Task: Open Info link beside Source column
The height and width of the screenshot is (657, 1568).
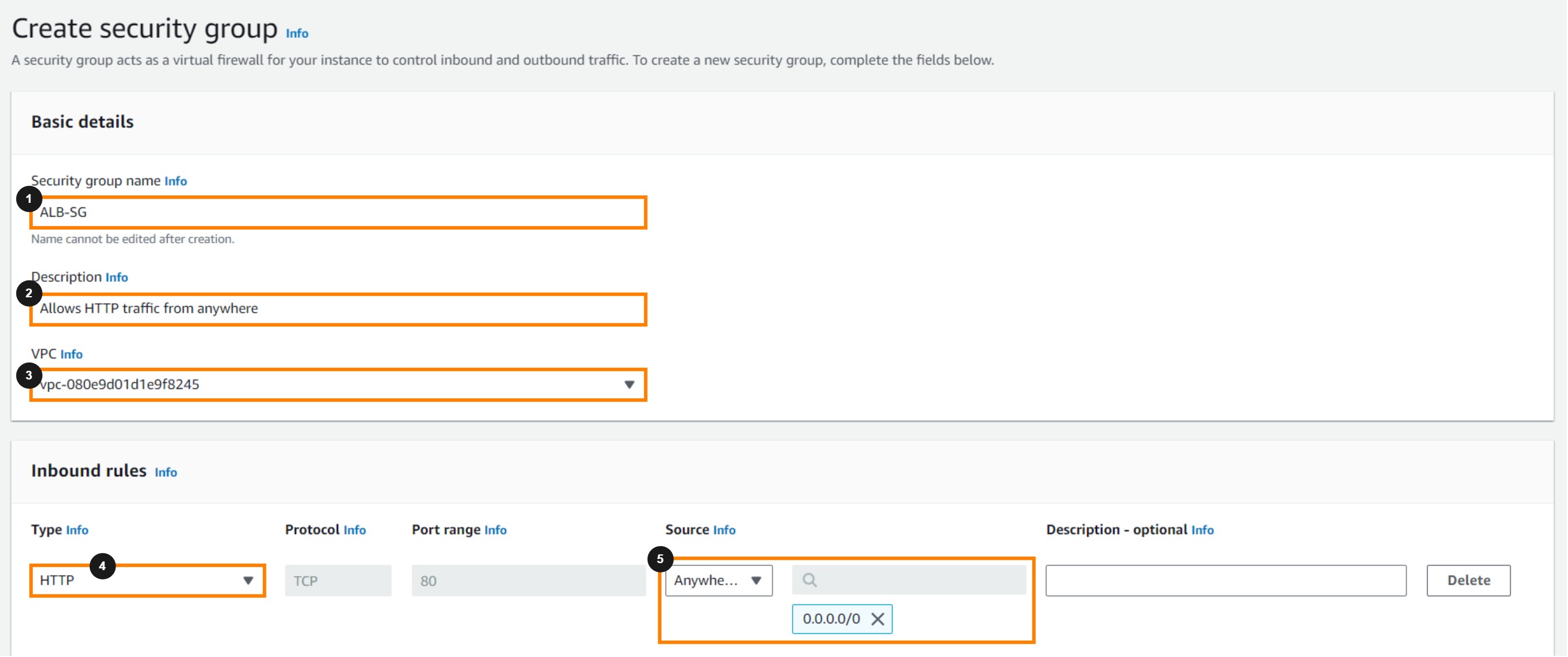Action: point(724,530)
